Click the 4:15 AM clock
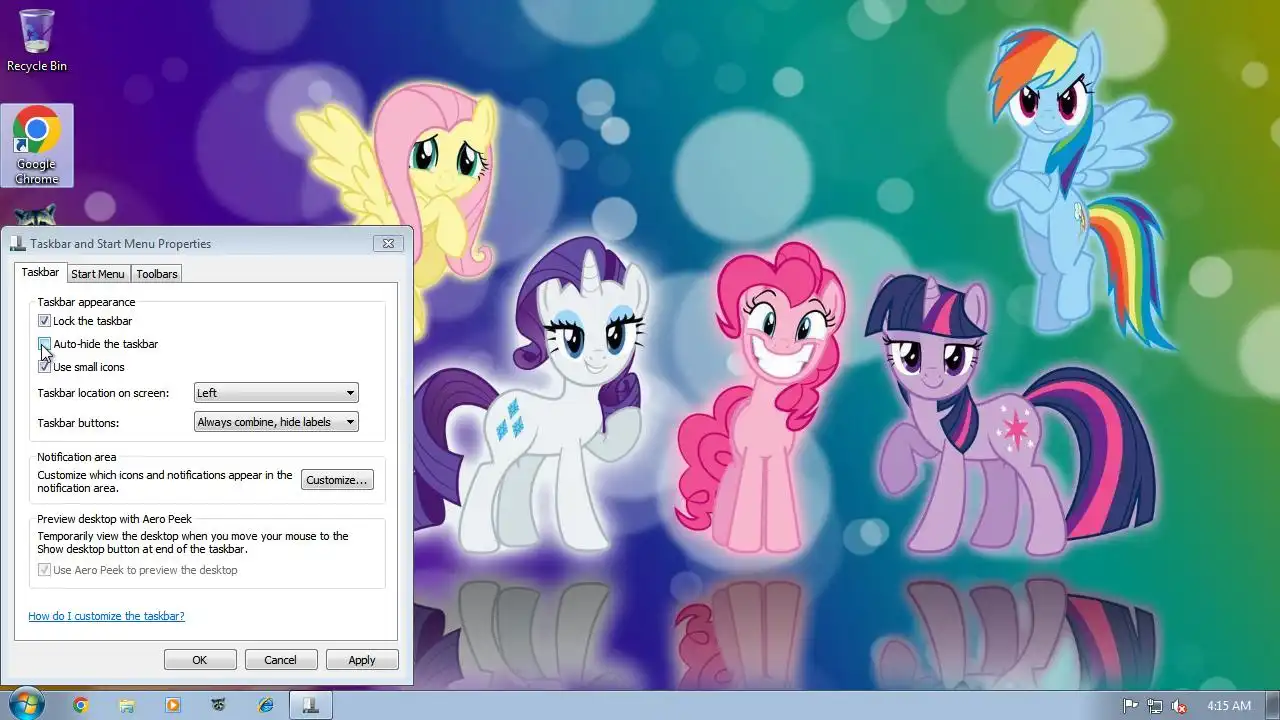The height and width of the screenshot is (720, 1280). click(x=1229, y=706)
